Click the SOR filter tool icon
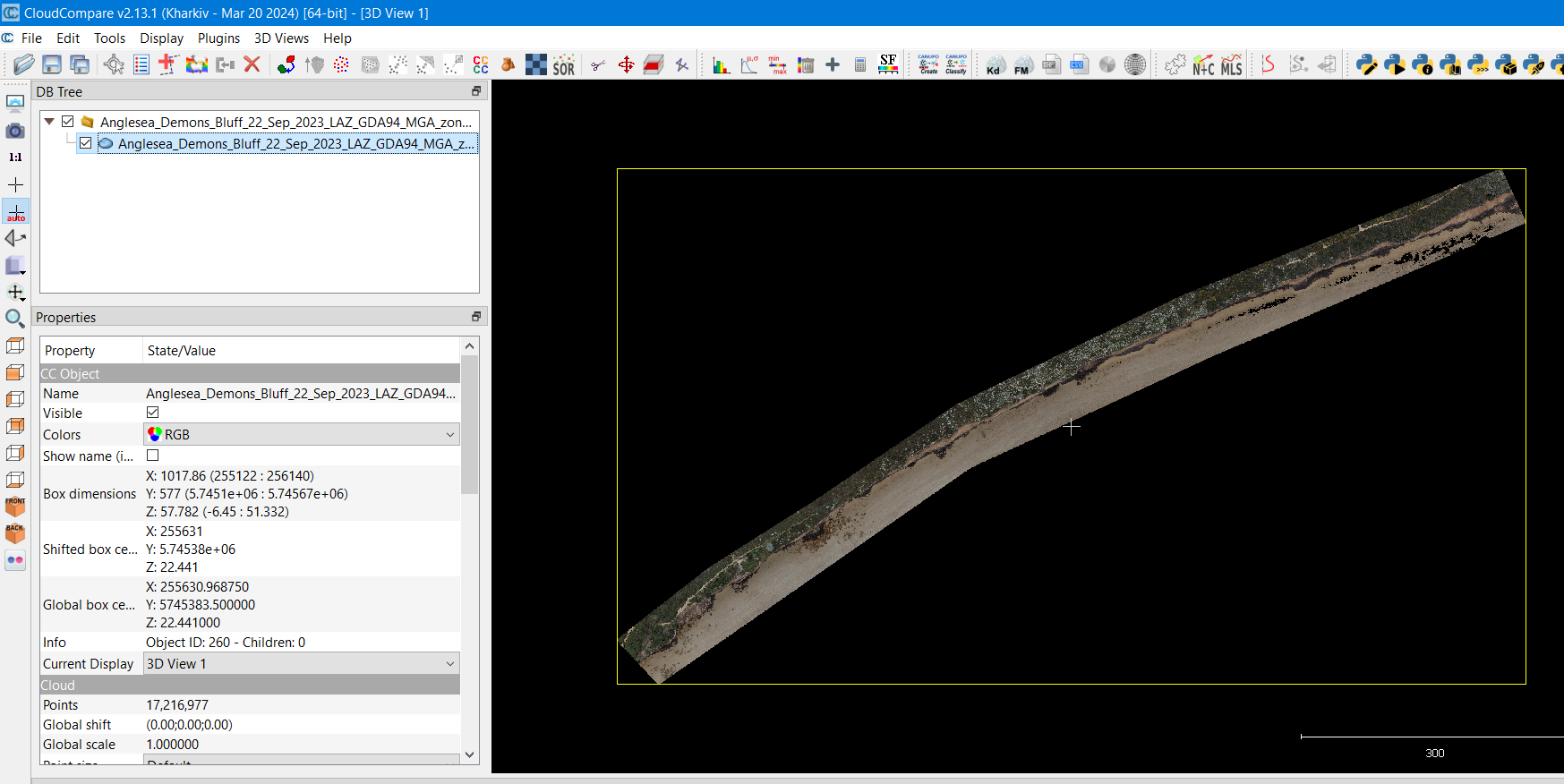Screen dimensions: 1564x784 tap(563, 64)
